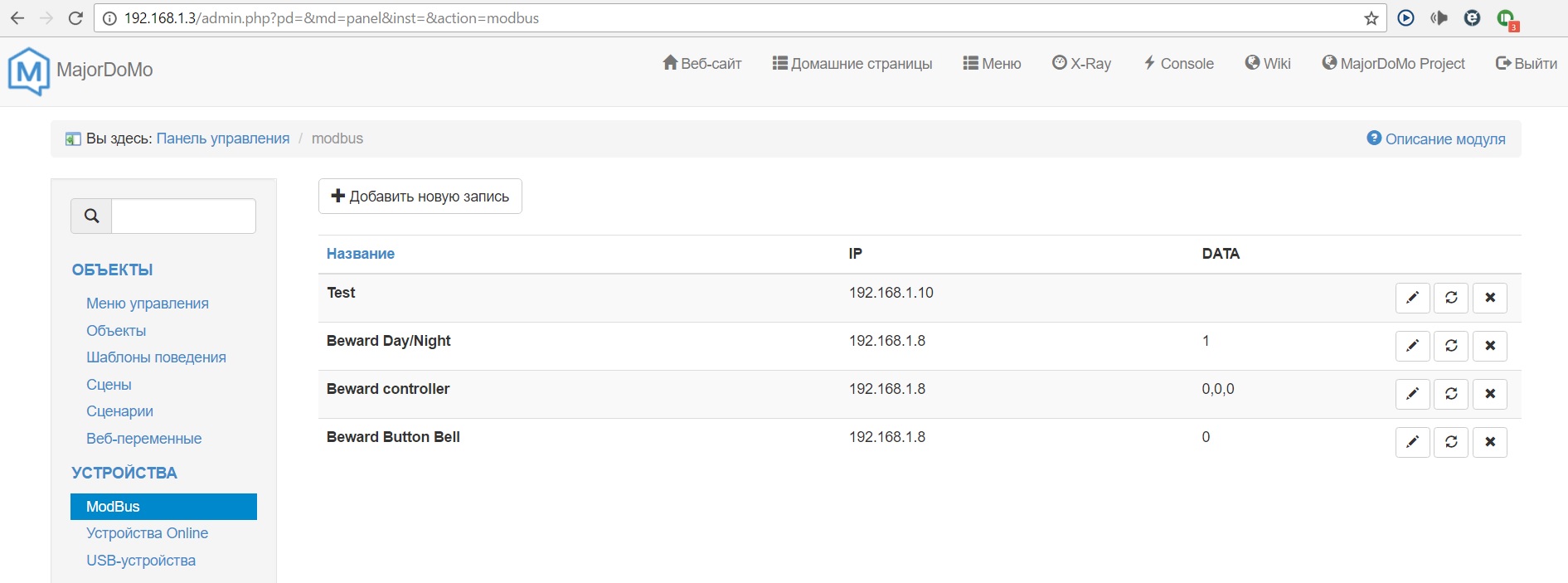
Task: Go to Панель управления breadcrumb link
Action: [223, 138]
